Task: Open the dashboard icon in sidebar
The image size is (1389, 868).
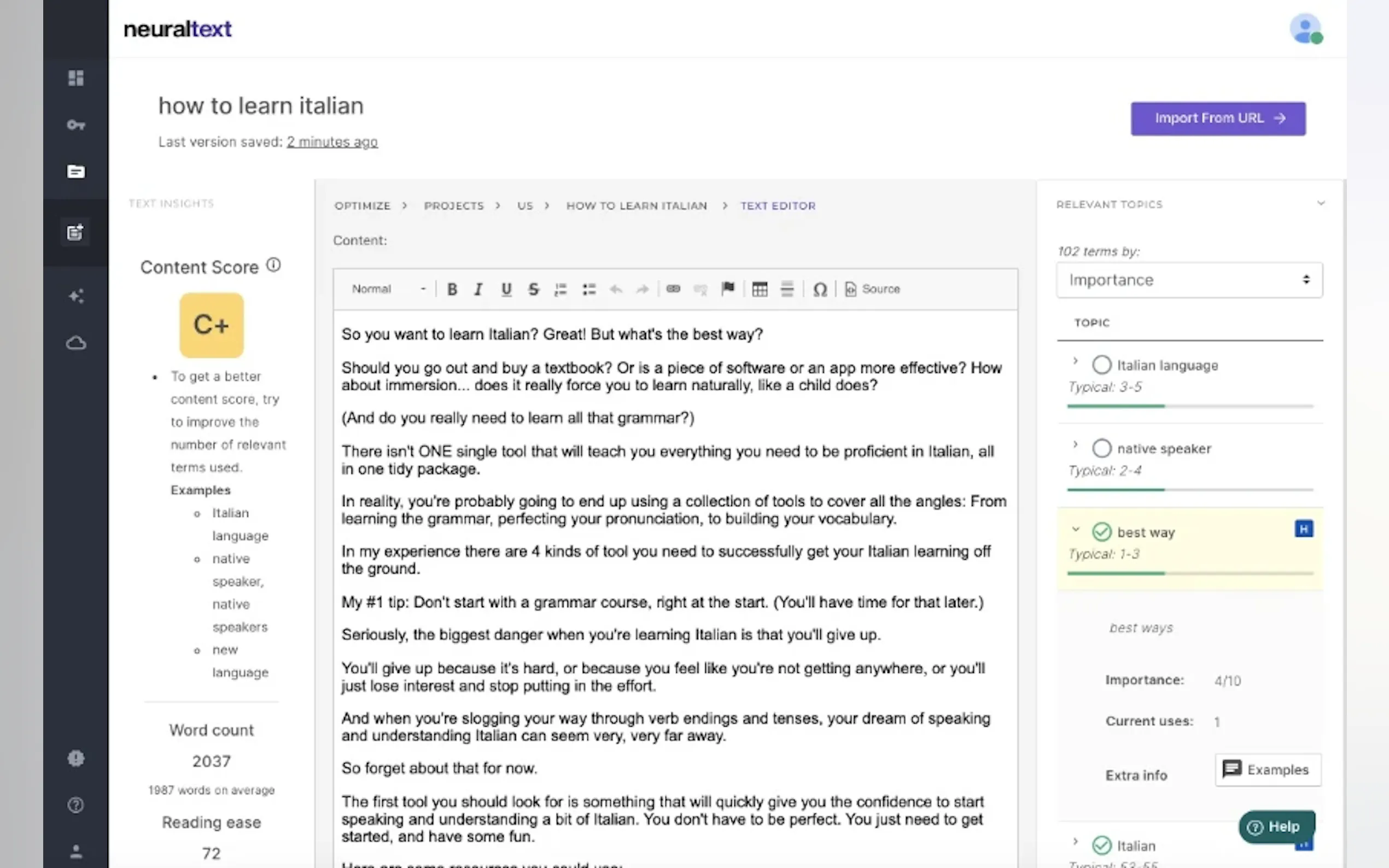Action: click(76, 78)
